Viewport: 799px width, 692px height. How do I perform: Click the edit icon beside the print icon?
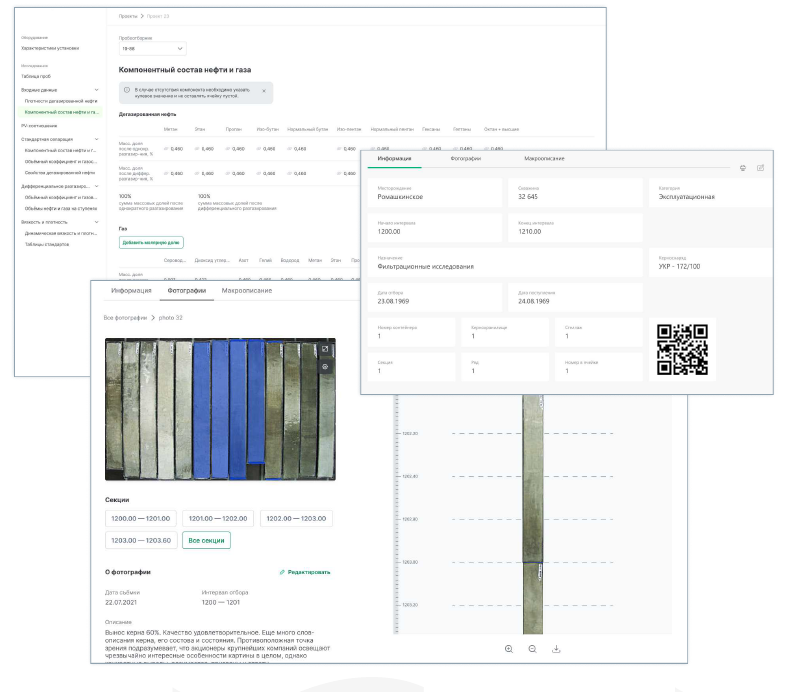coord(761,168)
